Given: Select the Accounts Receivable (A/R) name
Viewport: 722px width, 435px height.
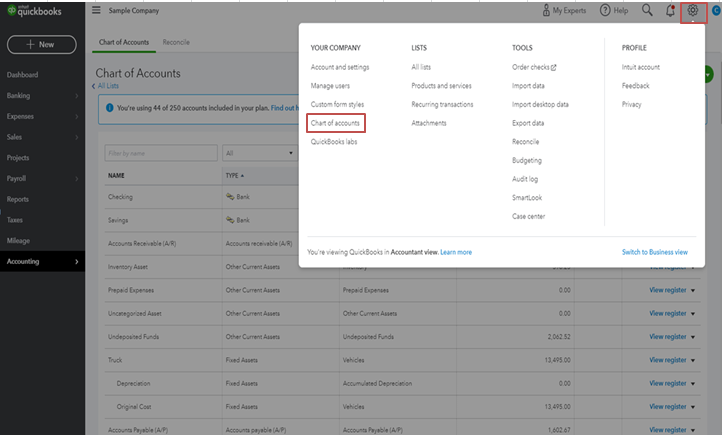Looking at the screenshot, I should click(142, 244).
